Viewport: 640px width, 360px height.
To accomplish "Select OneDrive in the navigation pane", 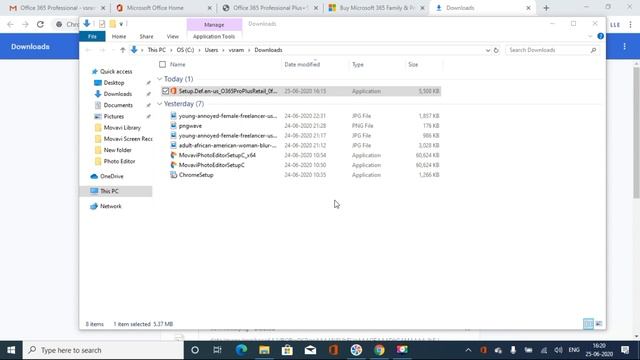I will click(111, 176).
